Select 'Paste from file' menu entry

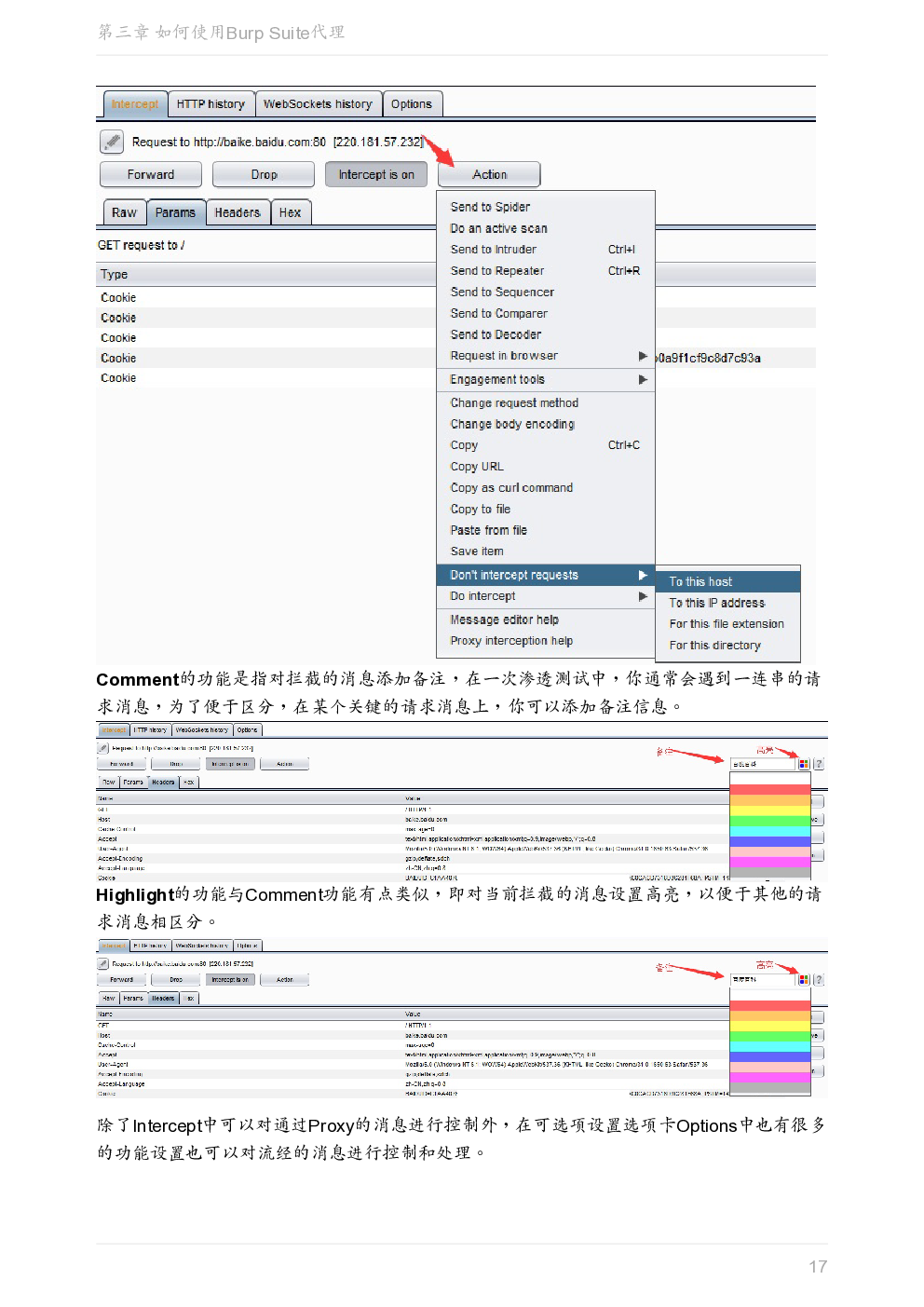[546, 530]
